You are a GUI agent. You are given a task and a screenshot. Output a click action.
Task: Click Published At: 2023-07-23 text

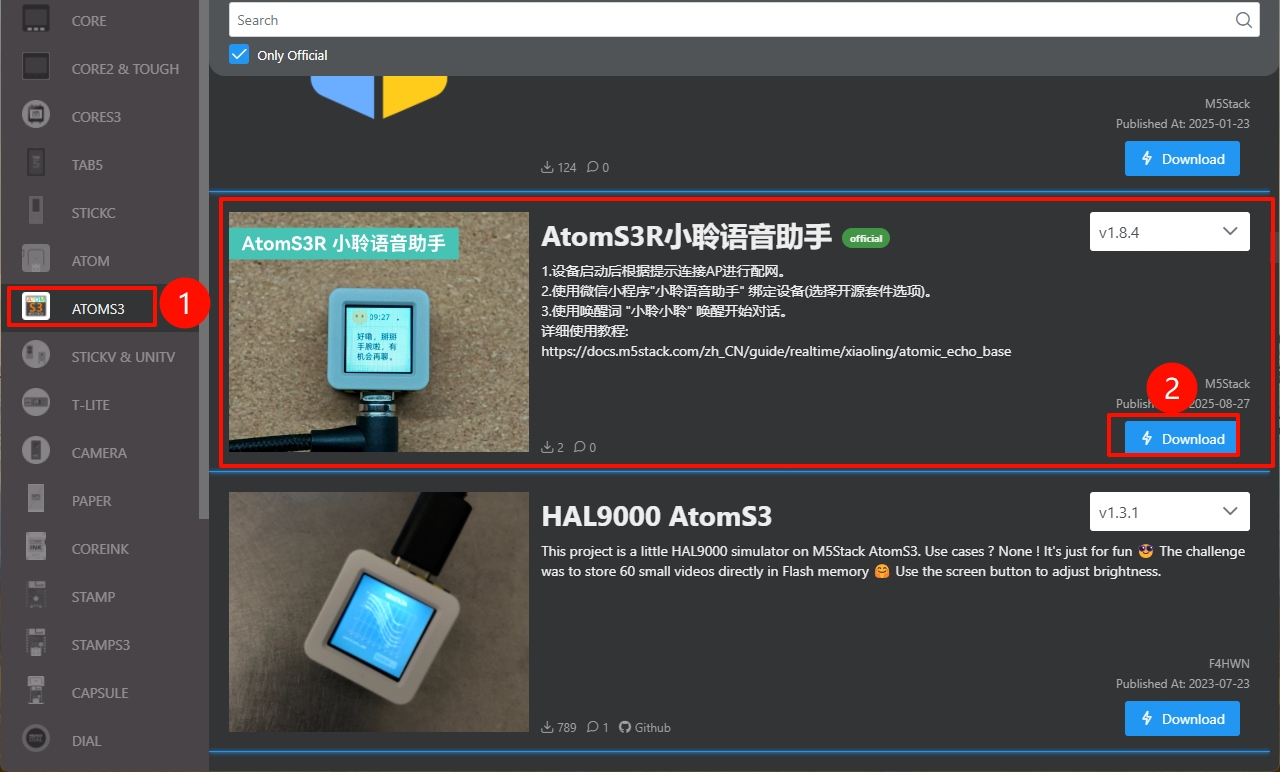coord(1183,684)
